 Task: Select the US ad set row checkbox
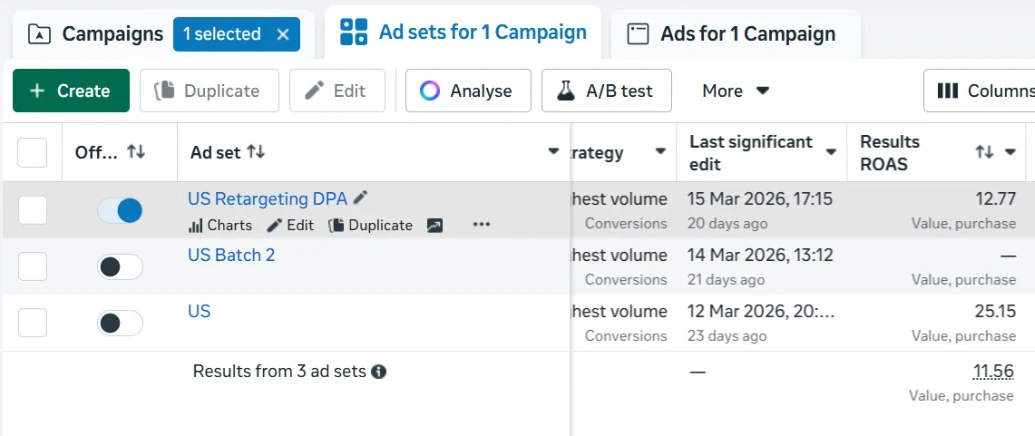(32, 323)
